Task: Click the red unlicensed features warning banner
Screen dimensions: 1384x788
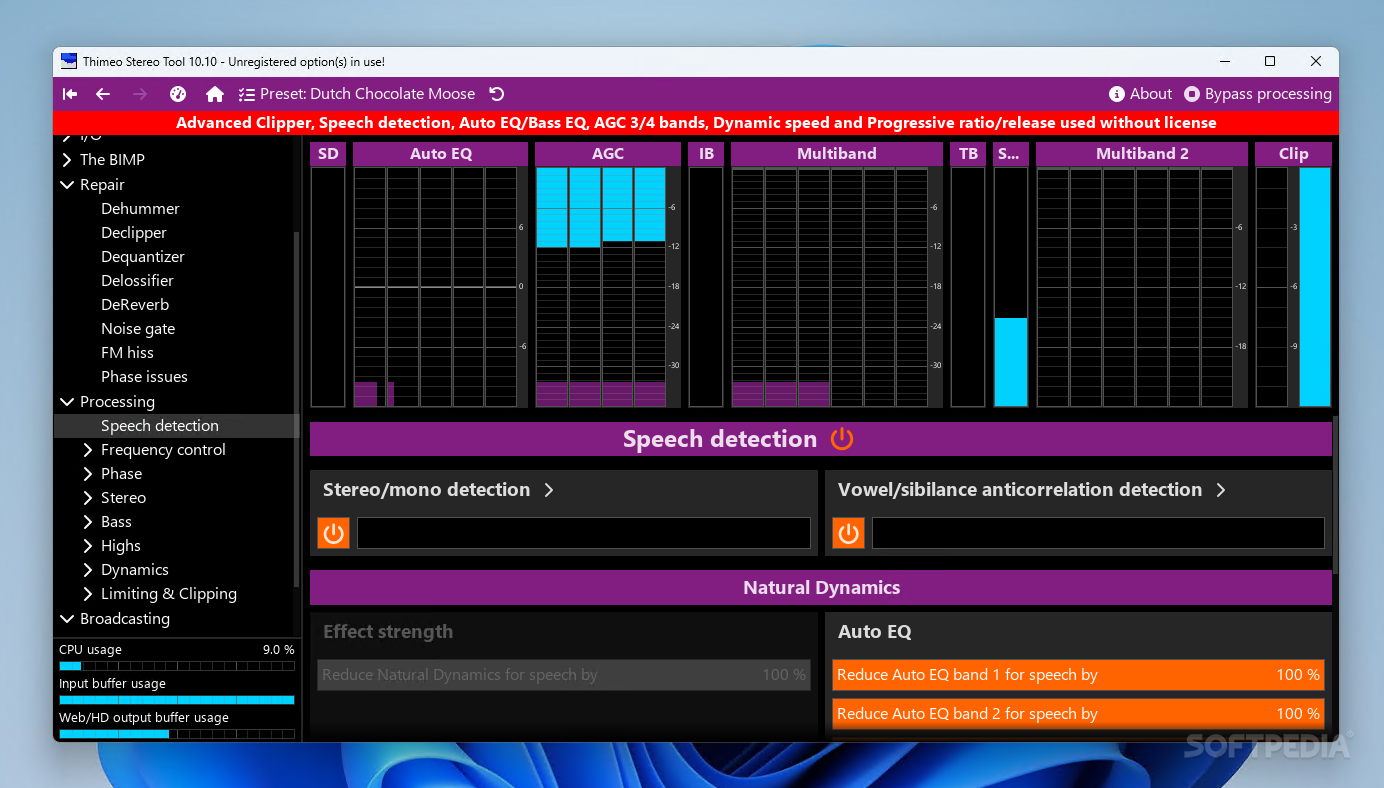Action: 696,123
